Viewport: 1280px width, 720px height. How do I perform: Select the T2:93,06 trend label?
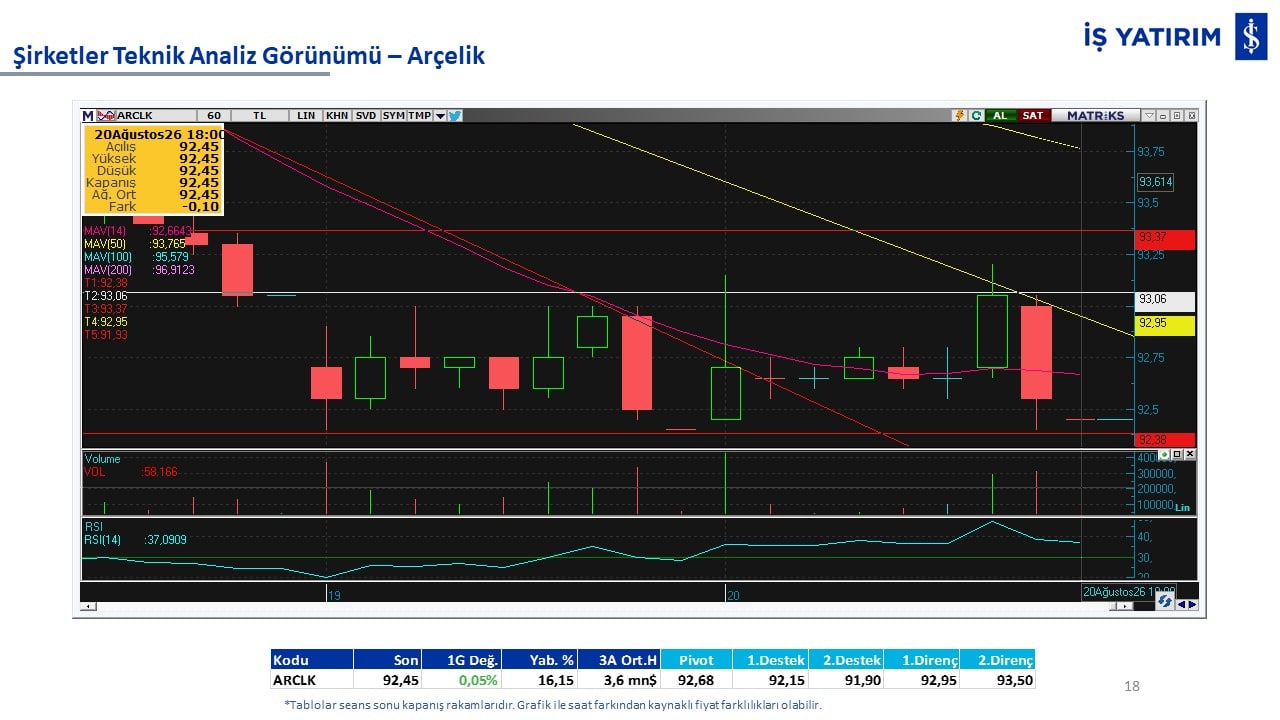(x=106, y=296)
